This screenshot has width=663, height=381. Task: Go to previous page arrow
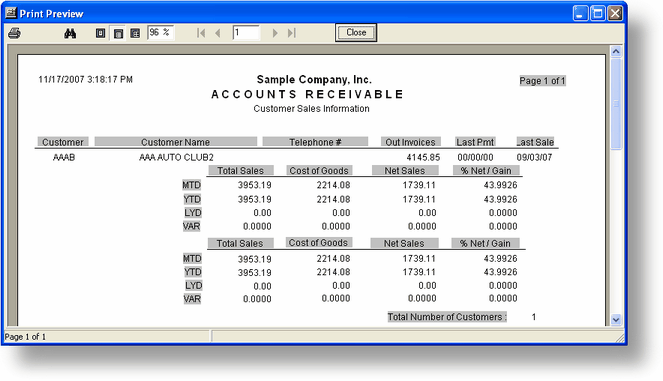pos(218,33)
